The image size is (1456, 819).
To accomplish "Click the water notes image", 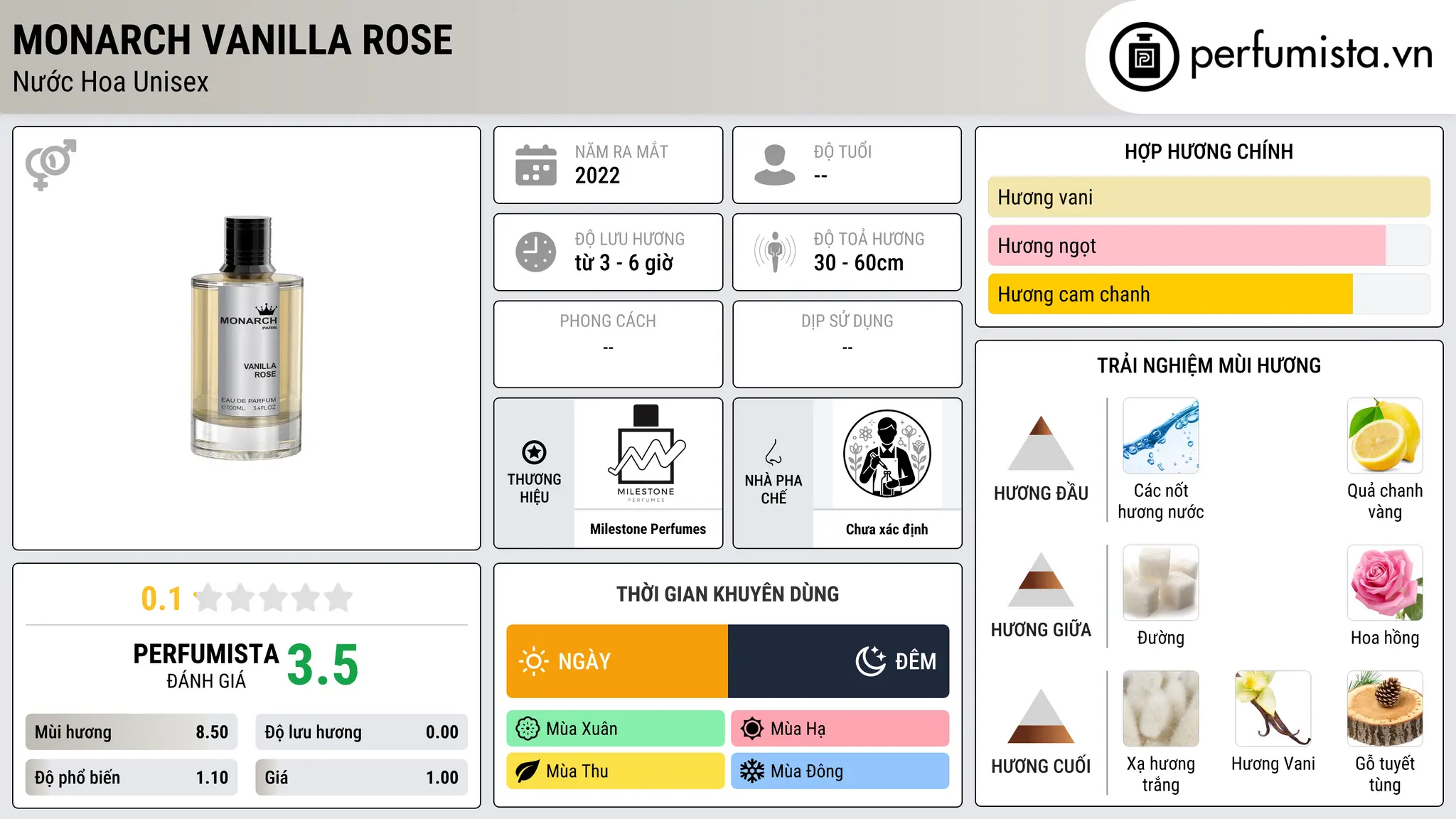I will click(x=1161, y=436).
